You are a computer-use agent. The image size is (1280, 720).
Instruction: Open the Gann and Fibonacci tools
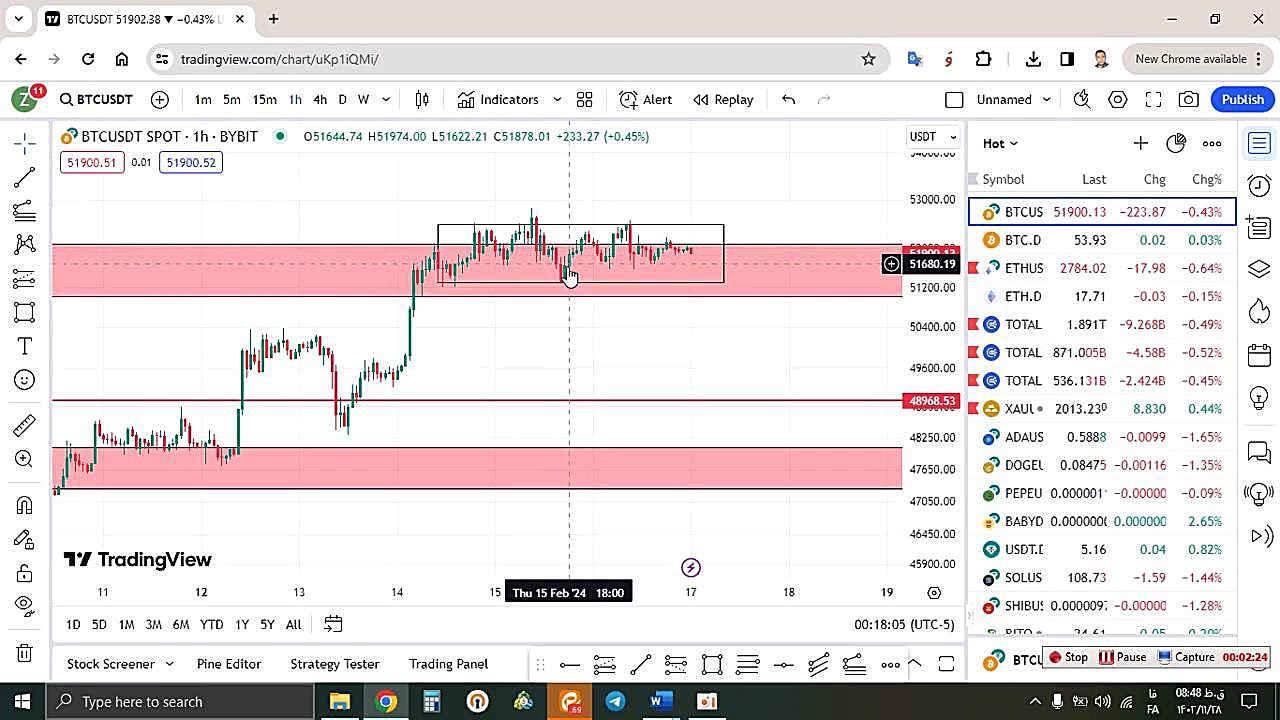pyautogui.click(x=25, y=211)
